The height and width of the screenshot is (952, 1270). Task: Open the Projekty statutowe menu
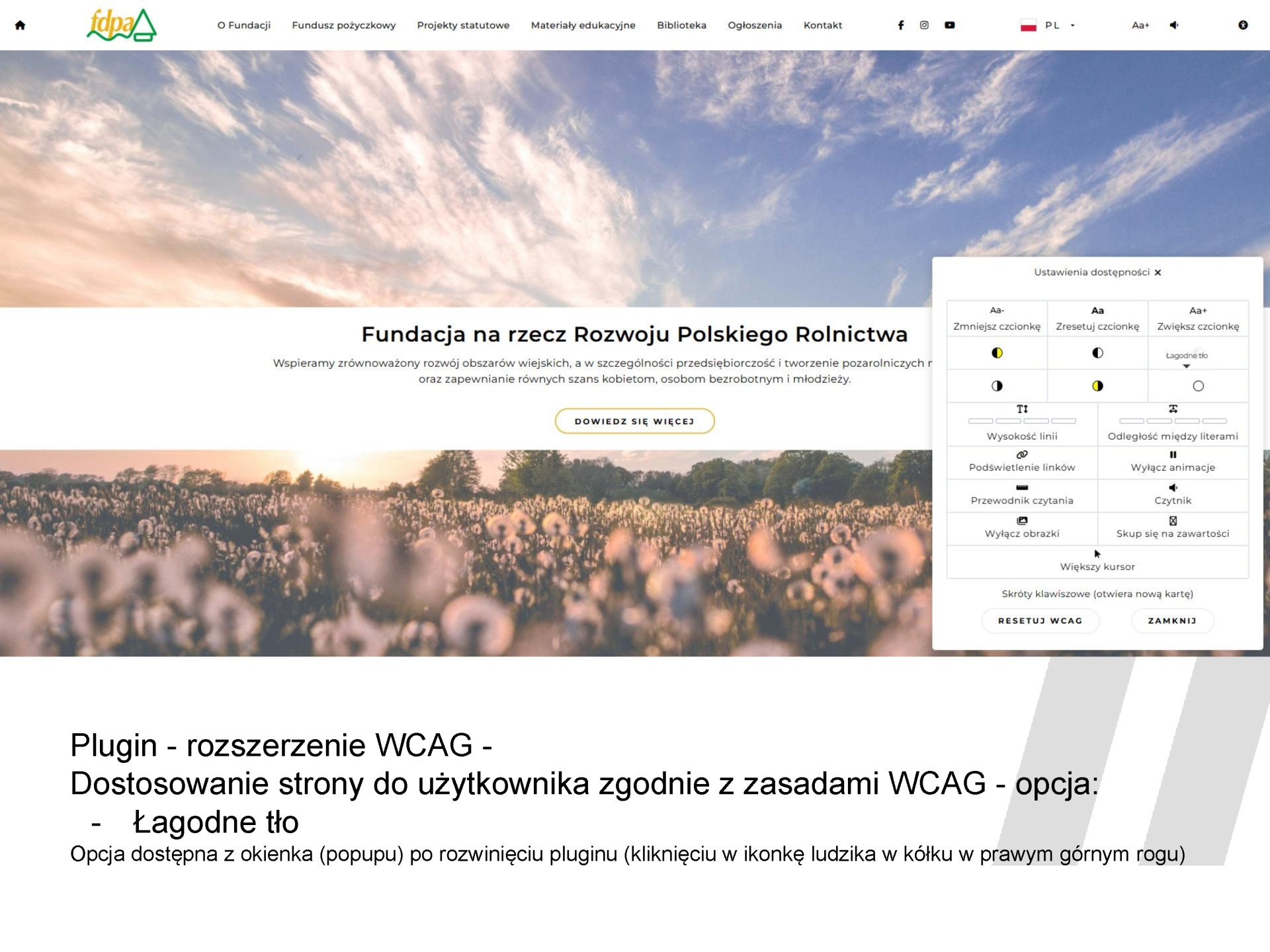[463, 25]
